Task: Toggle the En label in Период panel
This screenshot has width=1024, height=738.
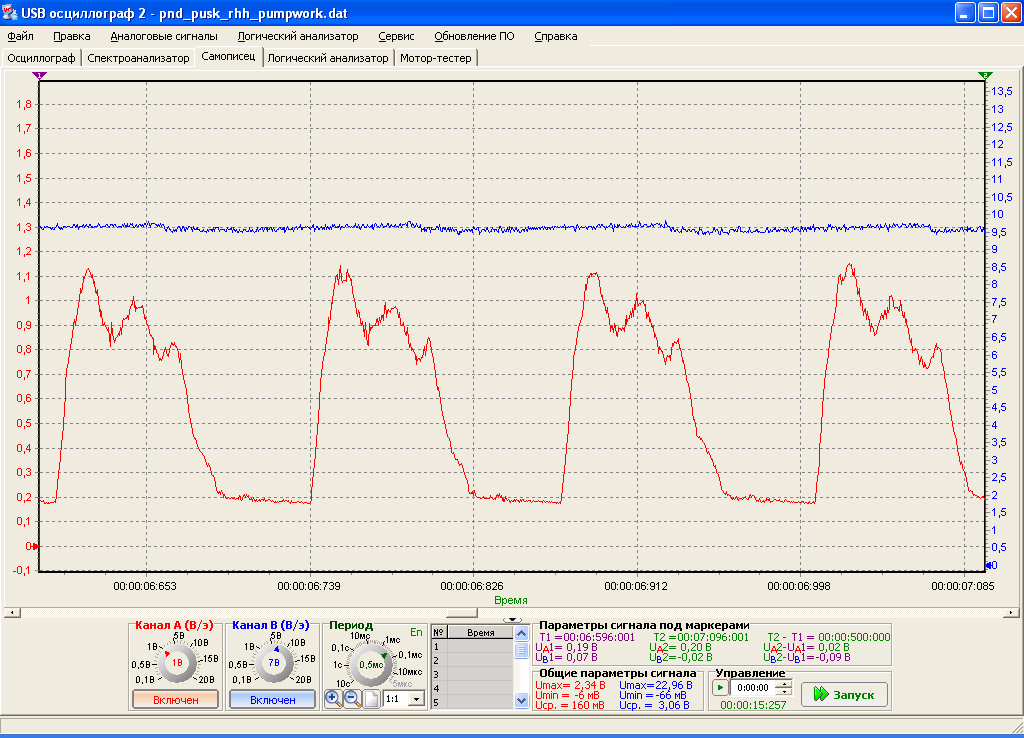Action: (416, 632)
